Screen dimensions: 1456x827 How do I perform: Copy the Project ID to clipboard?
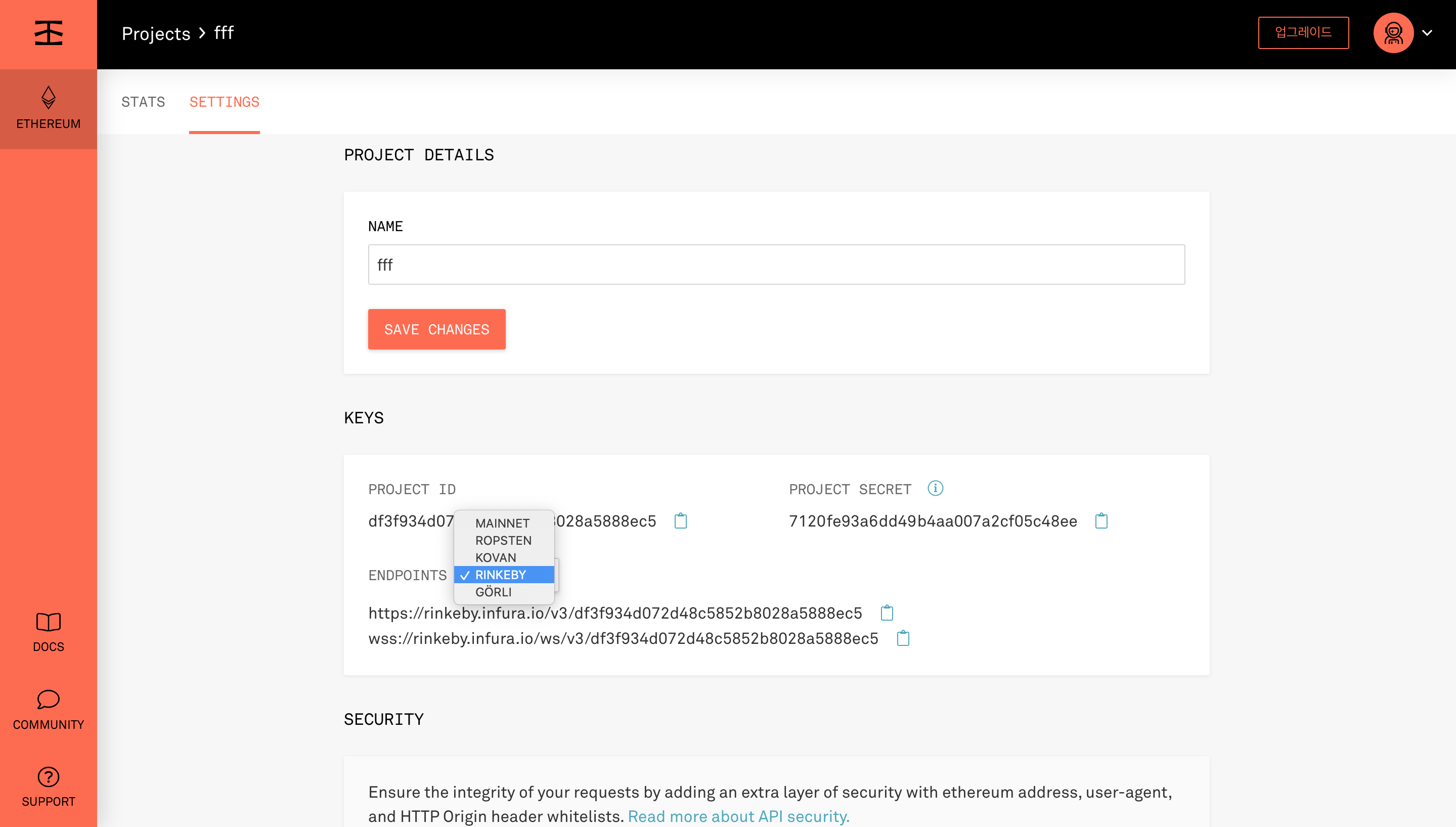click(680, 520)
